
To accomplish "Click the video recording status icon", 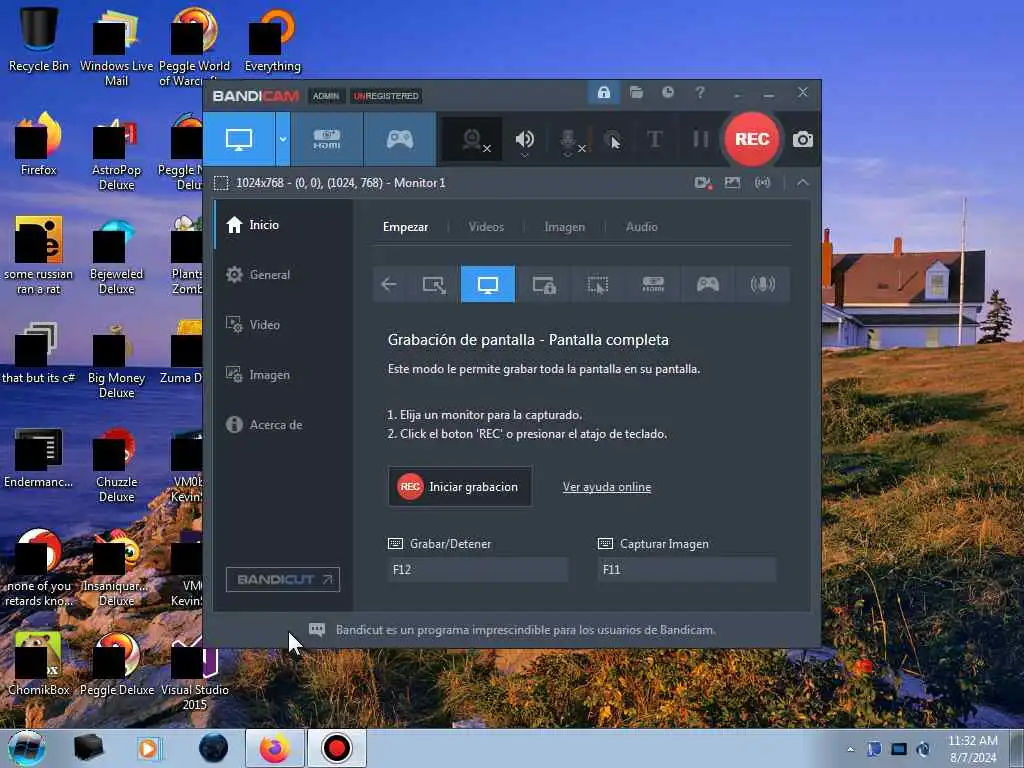I will [703, 183].
